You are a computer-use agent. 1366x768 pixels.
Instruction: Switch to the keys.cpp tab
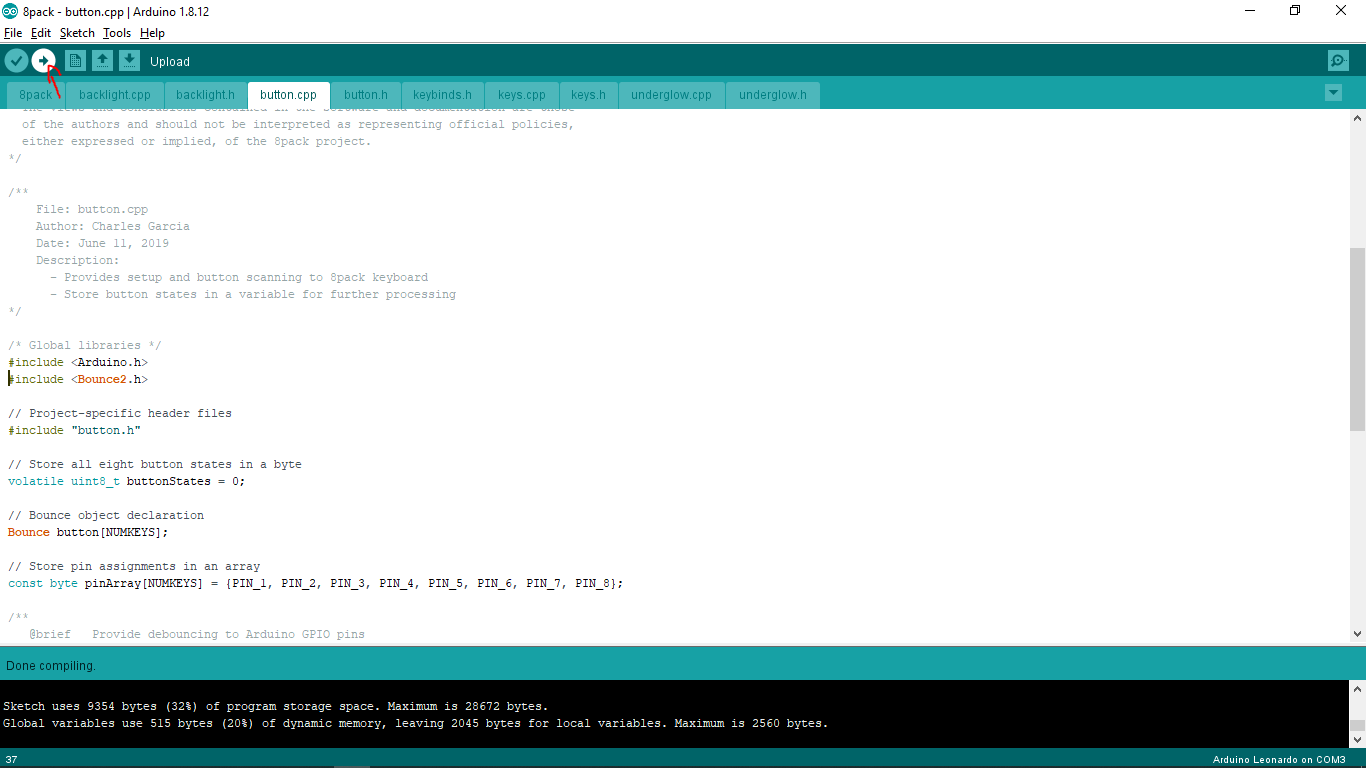522,95
